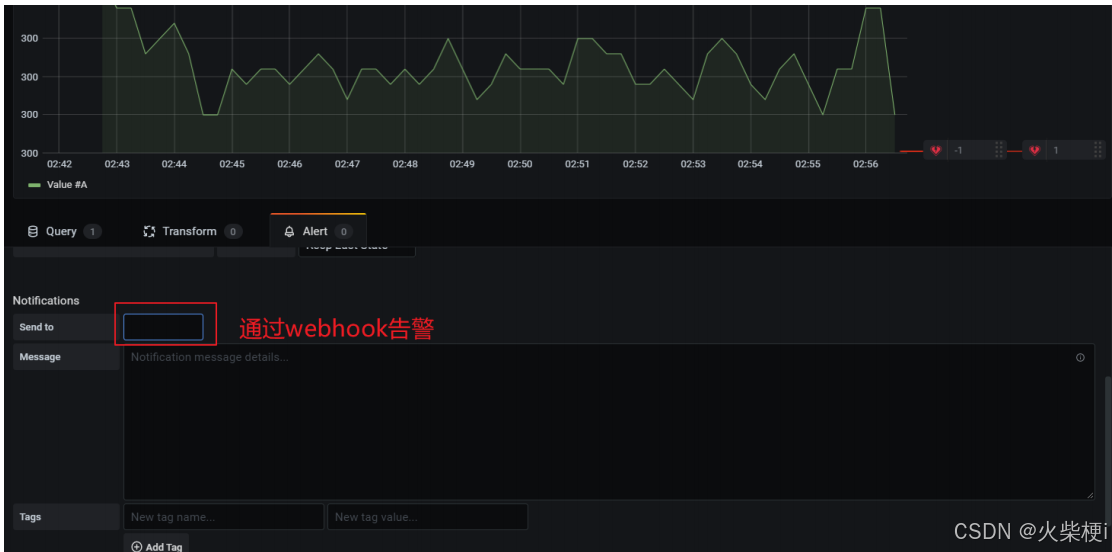
Task: Click the 02:47 time axis label
Action: pos(347,164)
